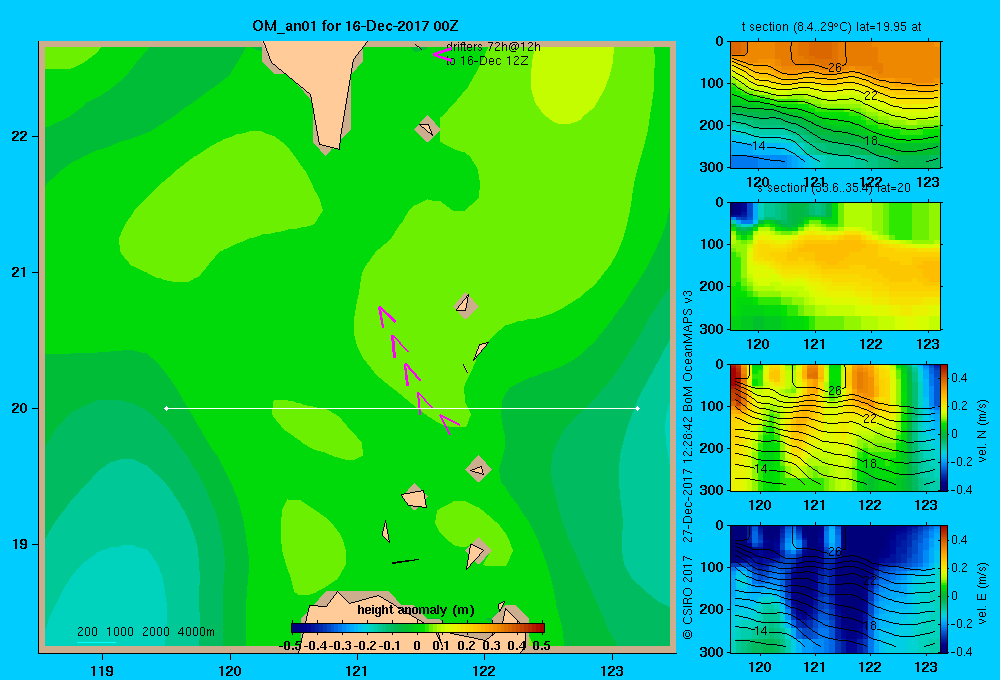Image resolution: width=1000 pixels, height=680 pixels.
Task: Click the small island near 20.75N 121.85E
Action: 466,306
